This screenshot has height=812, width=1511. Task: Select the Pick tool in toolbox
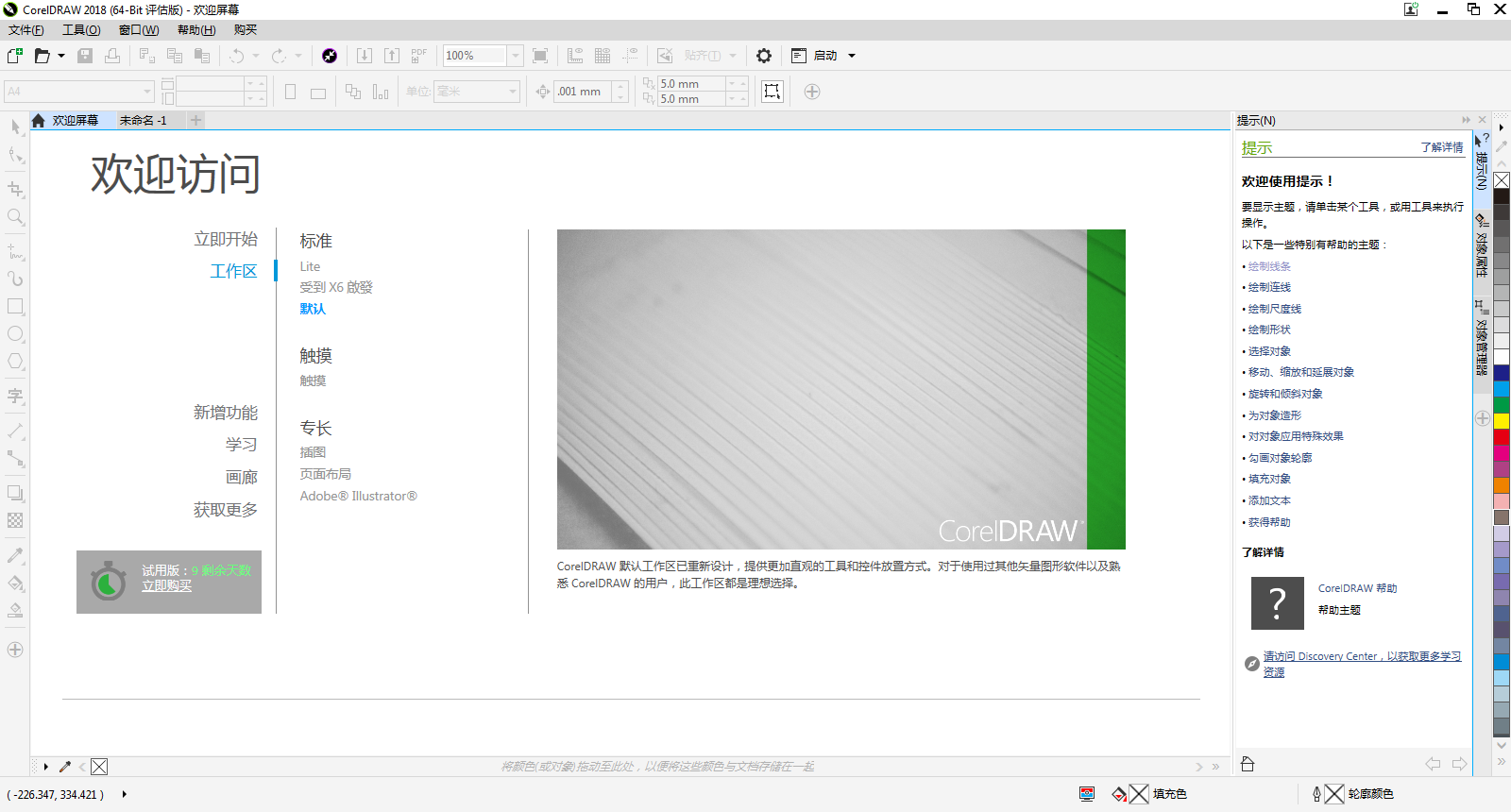15,127
